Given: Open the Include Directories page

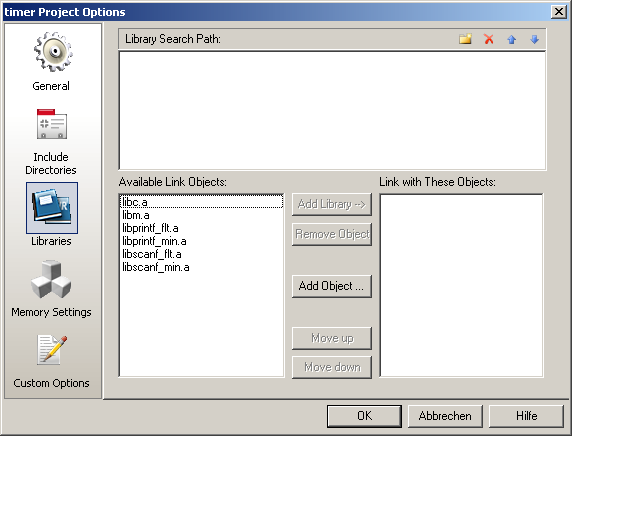Looking at the screenshot, I should coord(51,141).
